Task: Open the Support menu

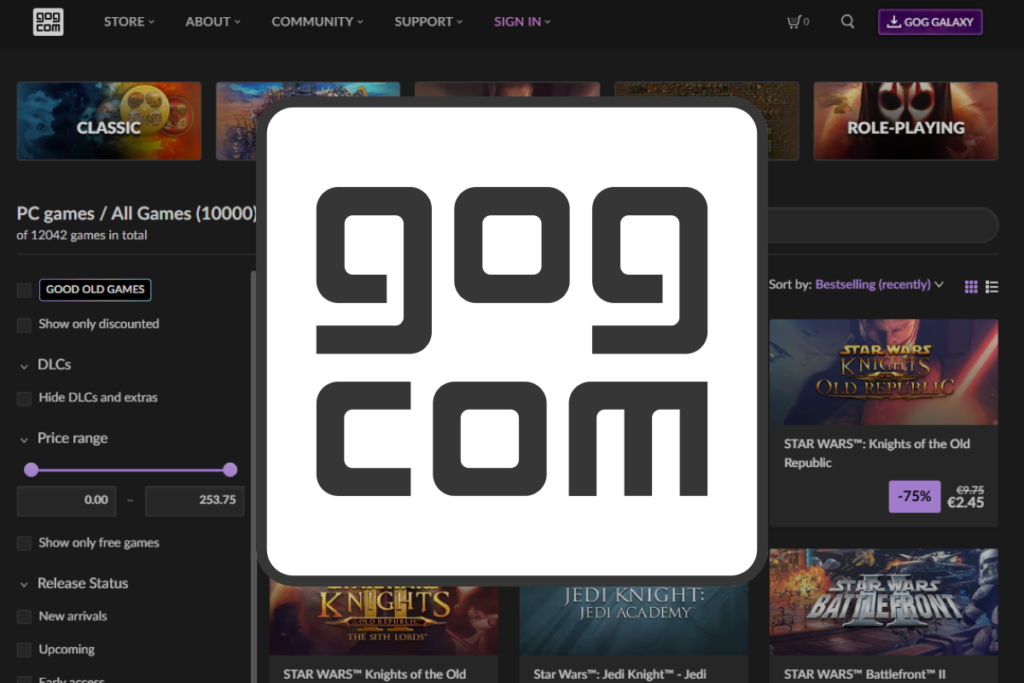Action: click(428, 22)
